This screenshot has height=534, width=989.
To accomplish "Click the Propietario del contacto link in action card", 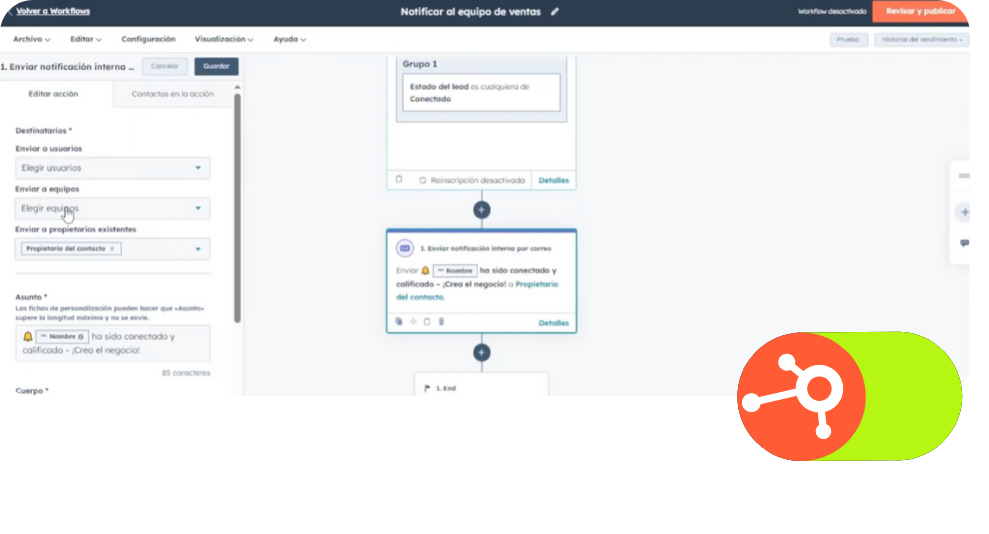I will click(477, 291).
